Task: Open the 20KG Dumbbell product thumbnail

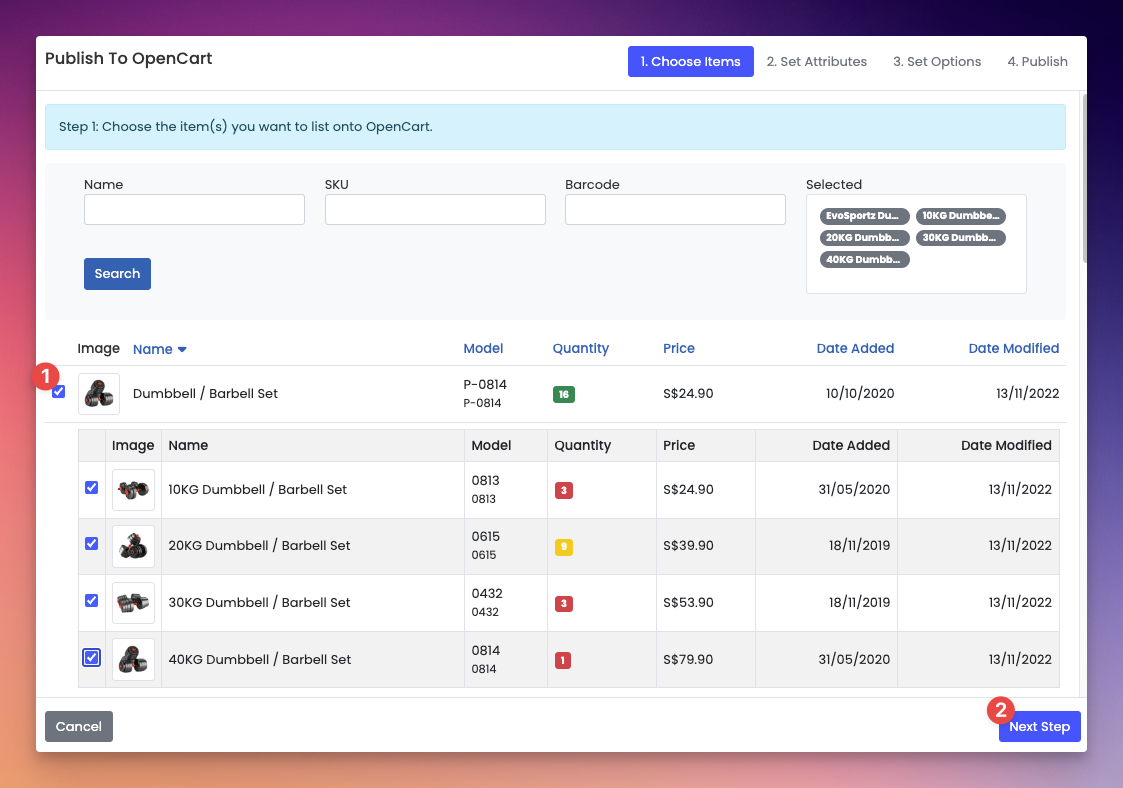Action: pyautogui.click(x=133, y=547)
